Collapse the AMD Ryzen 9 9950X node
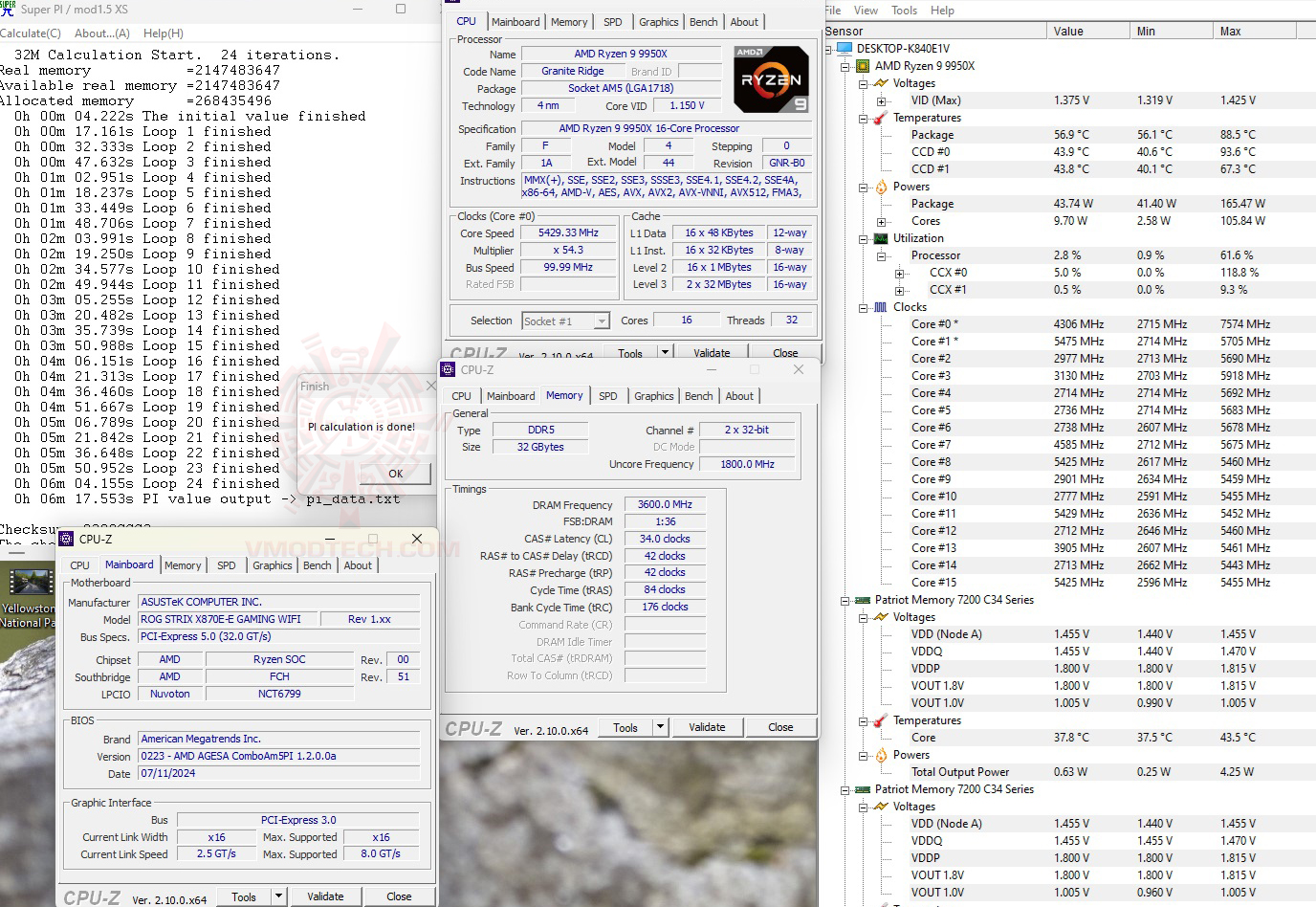This screenshot has width=1316, height=907. point(845,66)
